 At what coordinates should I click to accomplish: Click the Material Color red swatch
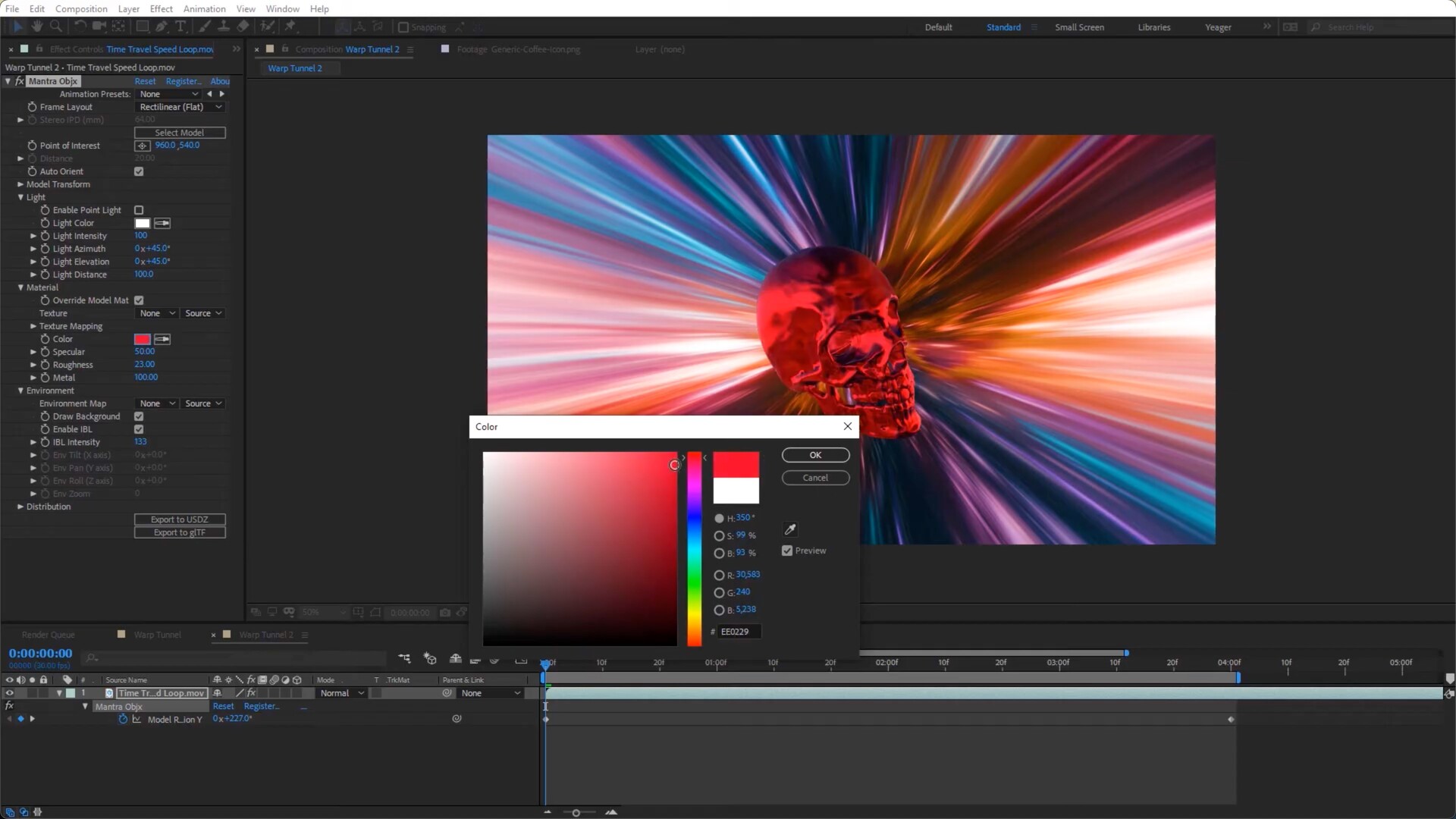point(142,339)
